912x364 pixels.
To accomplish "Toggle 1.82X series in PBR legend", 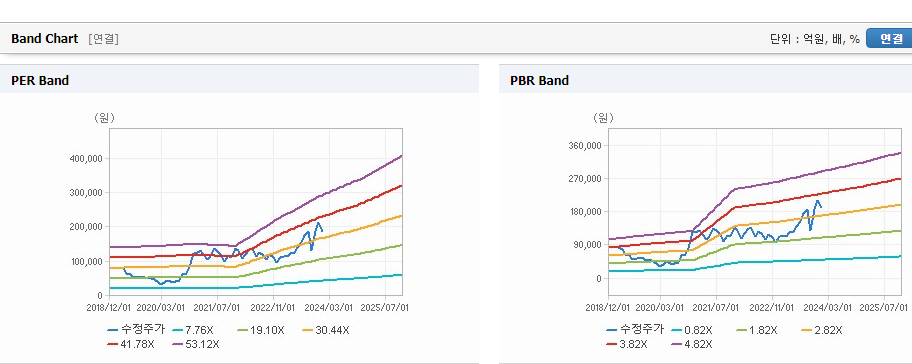I will coord(757,330).
